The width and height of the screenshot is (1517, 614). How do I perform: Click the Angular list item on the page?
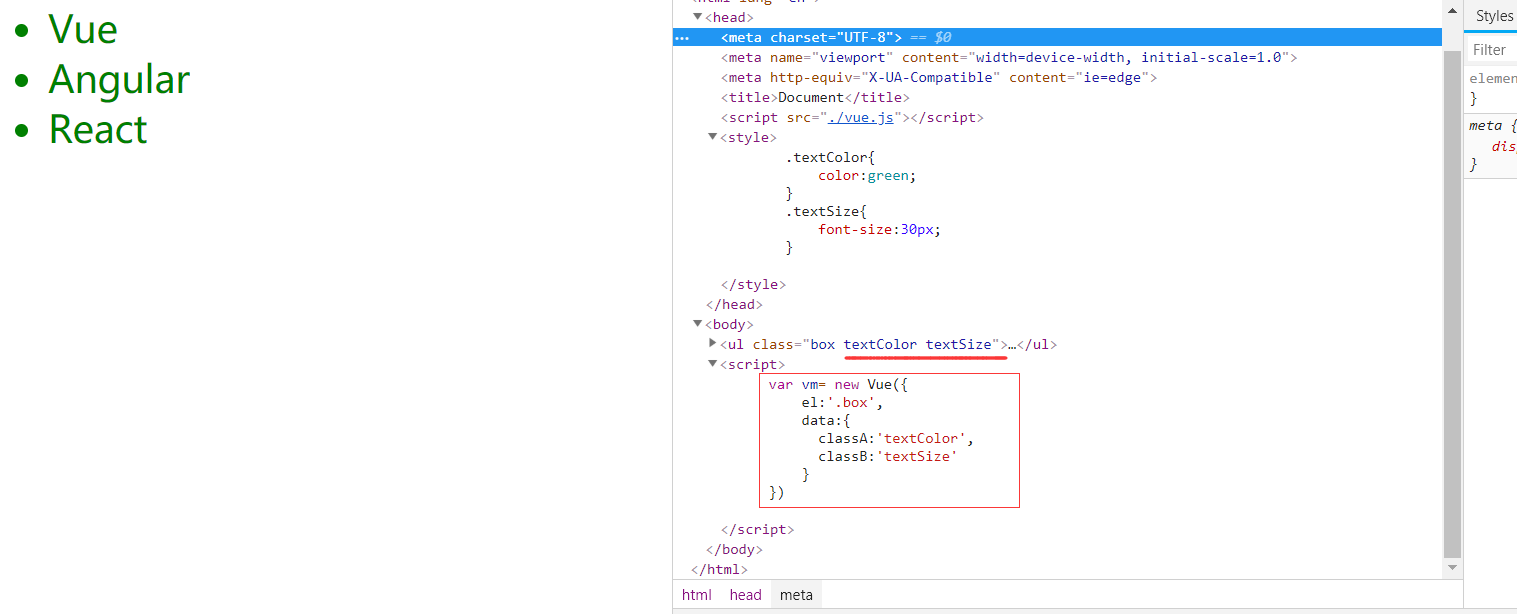tap(119, 80)
